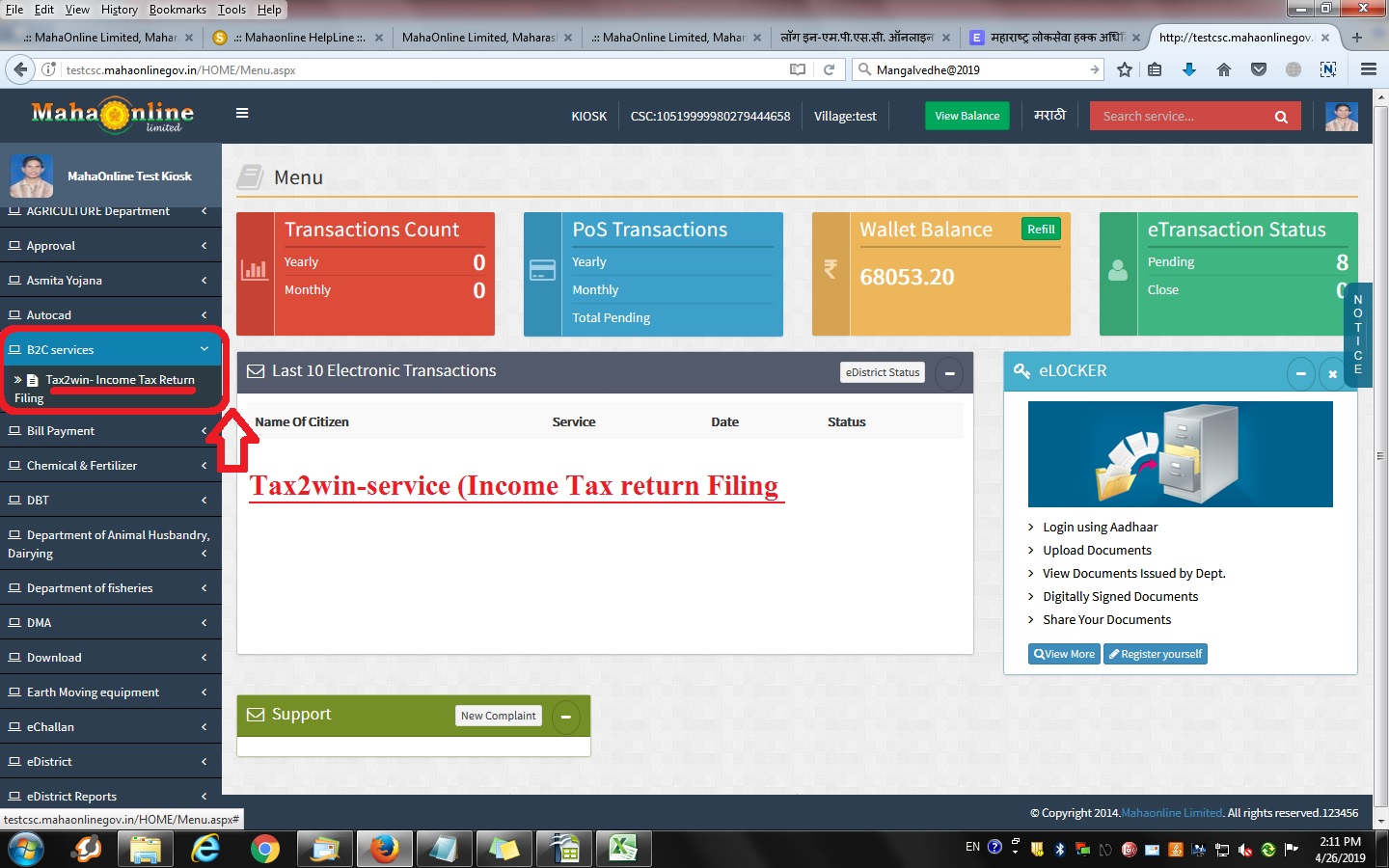This screenshot has width=1389, height=868.
Task: Expand the eChallan sidebar menu
Action: coord(111,727)
